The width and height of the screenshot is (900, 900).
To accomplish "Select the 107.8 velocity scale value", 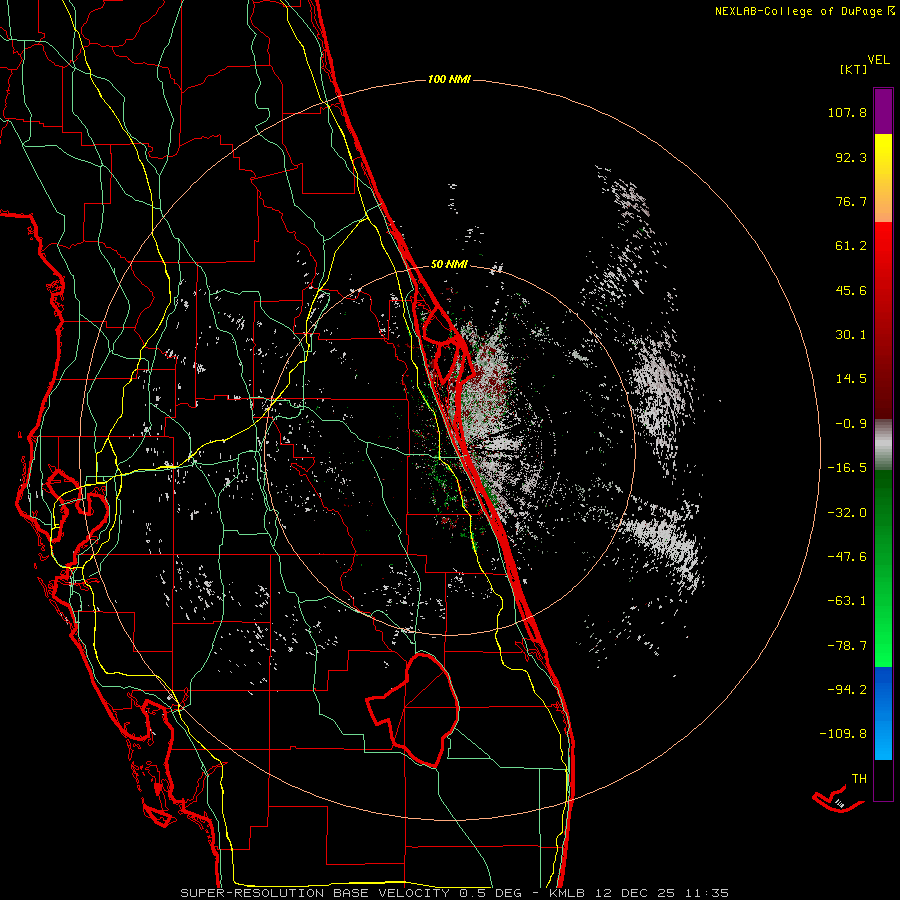I will click(847, 112).
